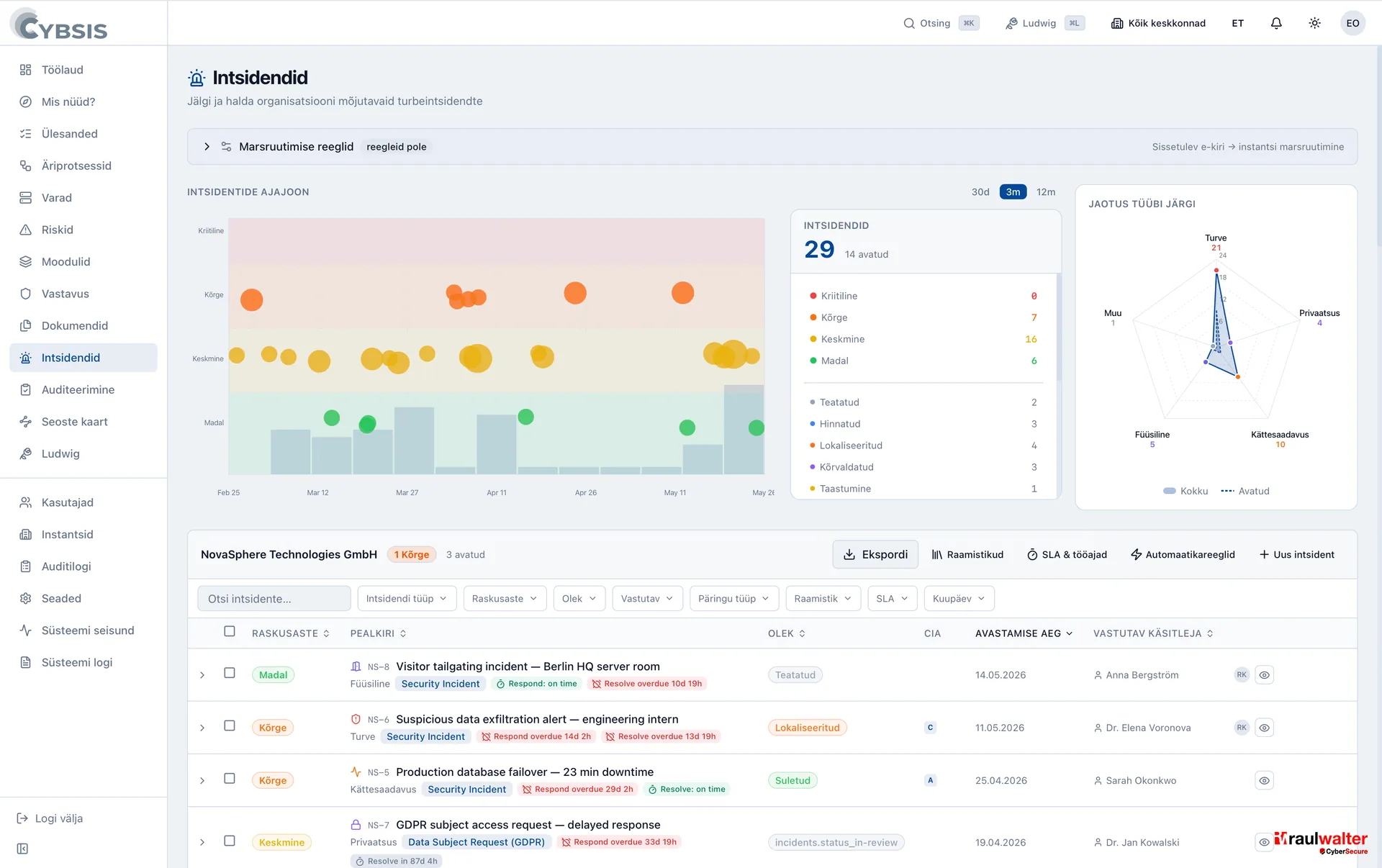Tick the select-all checkbox in table header
Image resolution: width=1382 pixels, height=868 pixels.
click(x=230, y=631)
